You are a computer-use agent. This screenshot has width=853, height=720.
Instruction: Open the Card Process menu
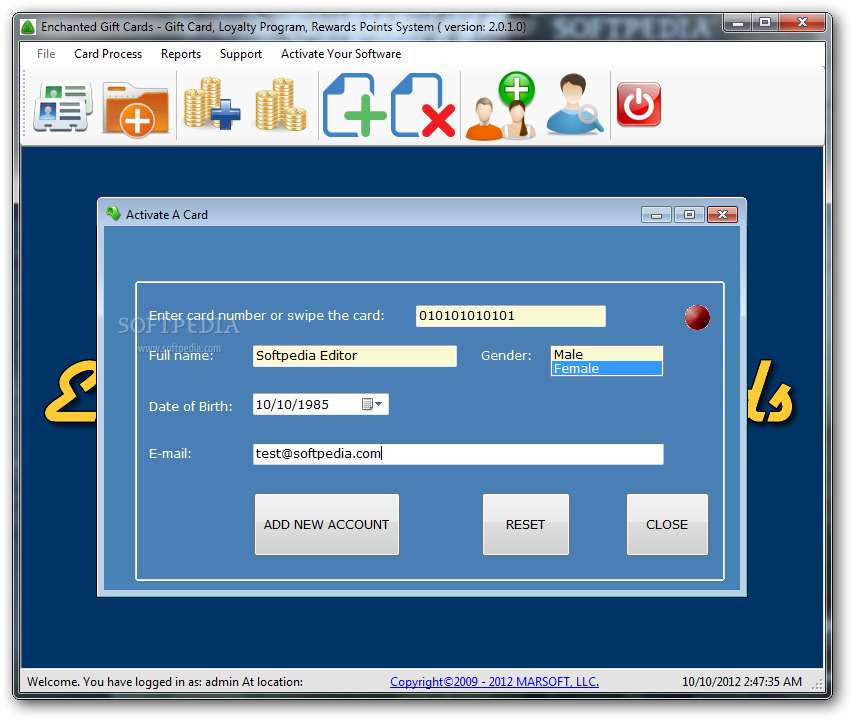[x=108, y=54]
